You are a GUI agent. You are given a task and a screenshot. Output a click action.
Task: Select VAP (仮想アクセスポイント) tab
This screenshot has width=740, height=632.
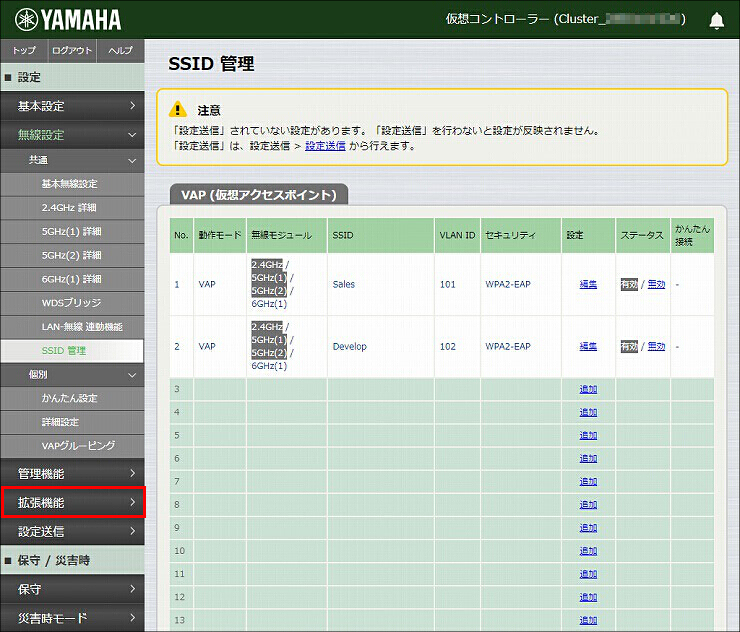259,194
